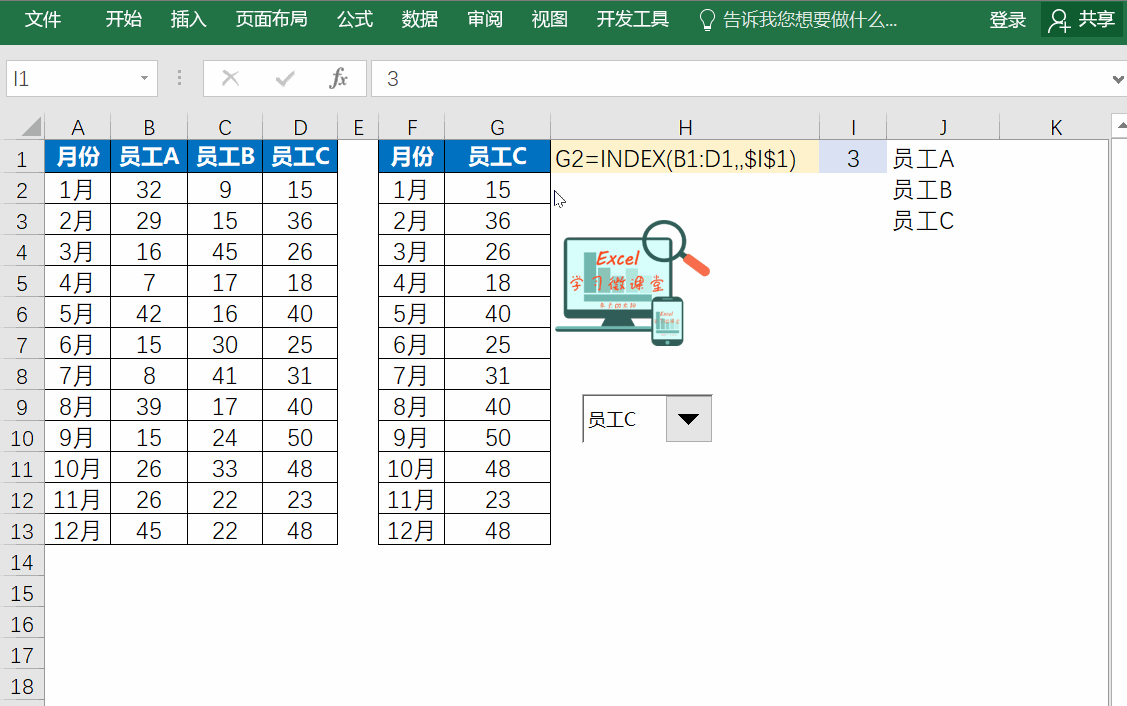Select cell A7 showing 6月

tap(78, 344)
